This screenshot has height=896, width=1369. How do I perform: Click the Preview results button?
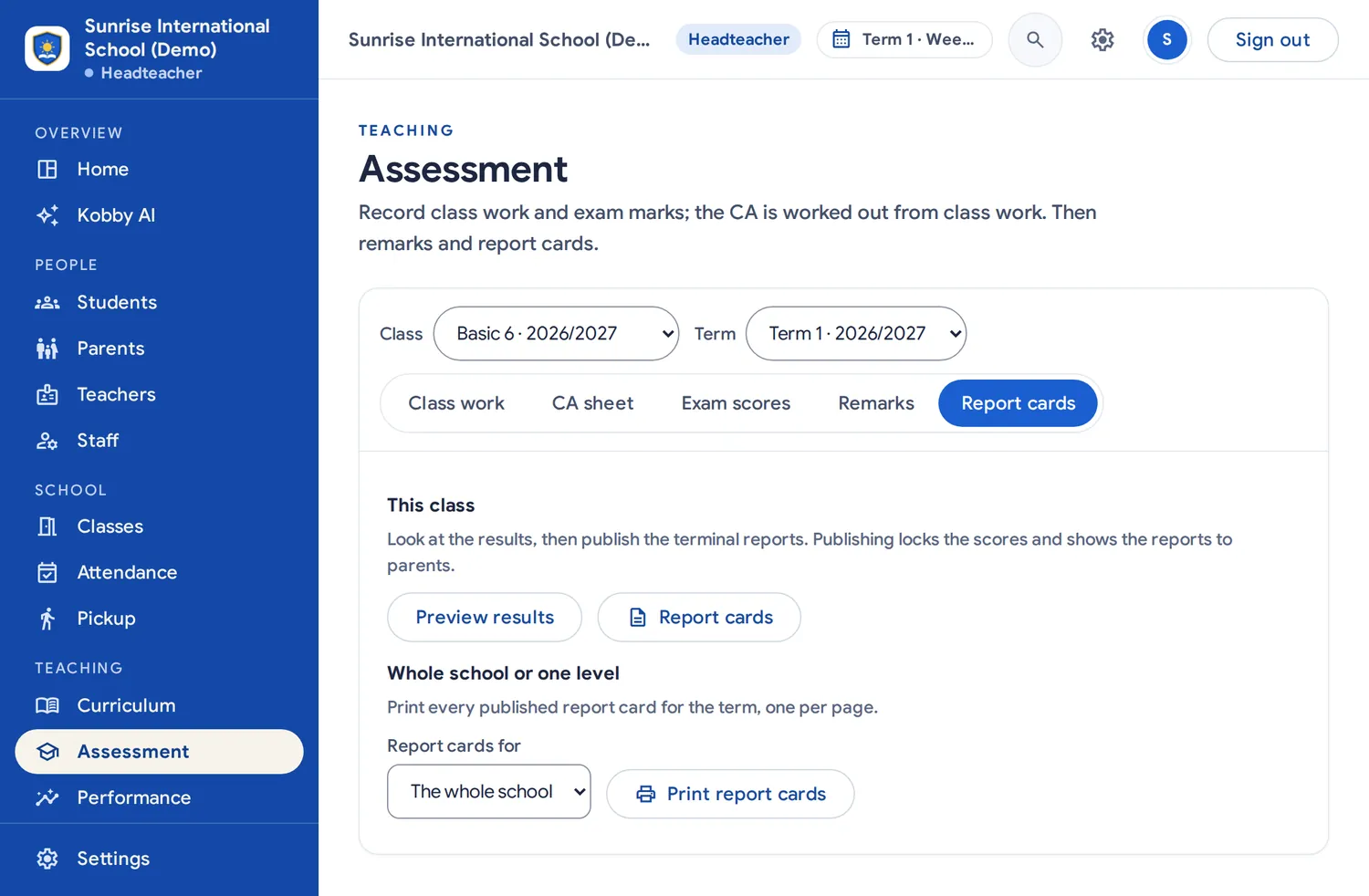[x=485, y=618]
